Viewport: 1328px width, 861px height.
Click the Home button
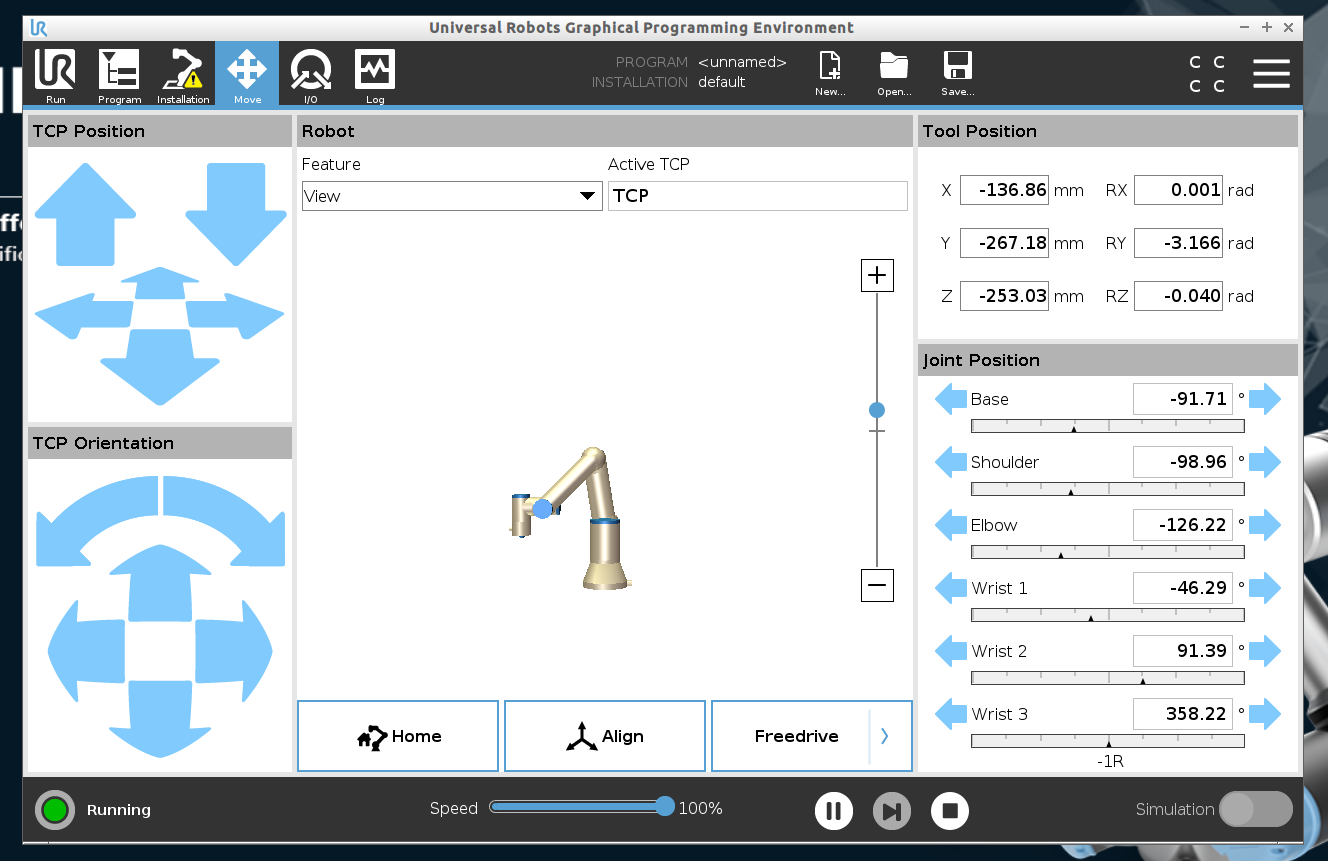click(398, 736)
